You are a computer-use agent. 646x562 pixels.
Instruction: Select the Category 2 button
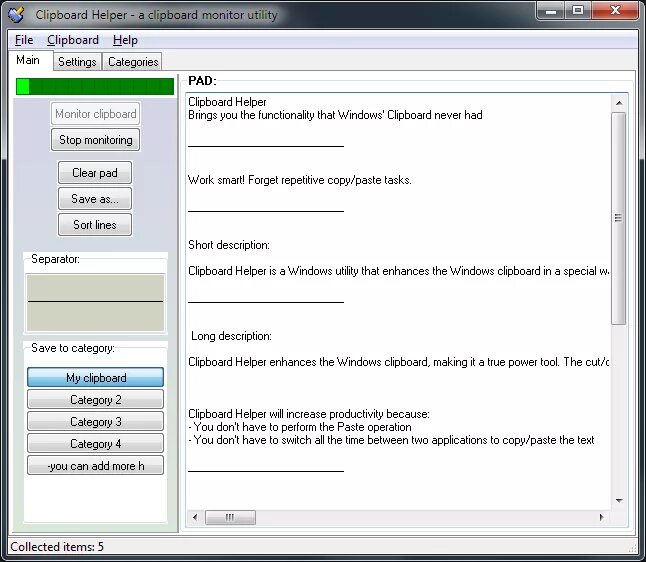click(96, 399)
